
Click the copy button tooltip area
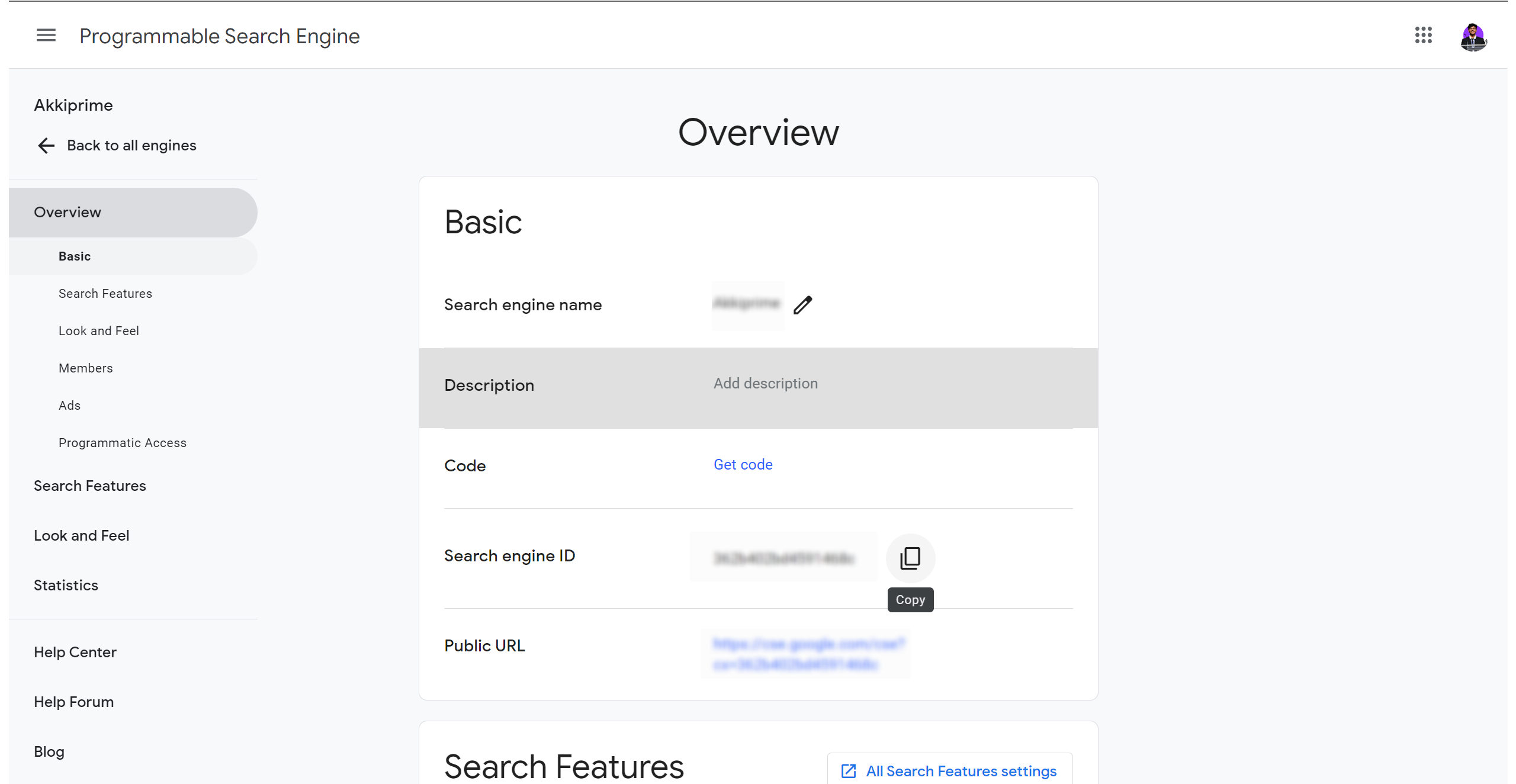click(910, 599)
